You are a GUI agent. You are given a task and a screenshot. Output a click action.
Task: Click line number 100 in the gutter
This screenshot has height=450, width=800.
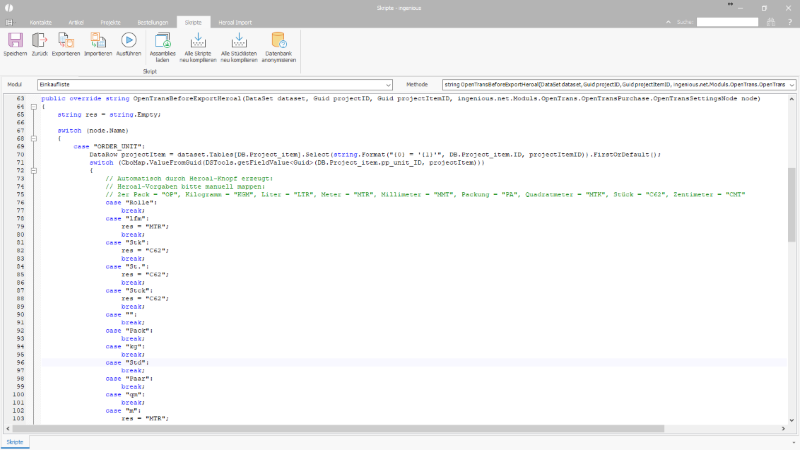pos(18,394)
